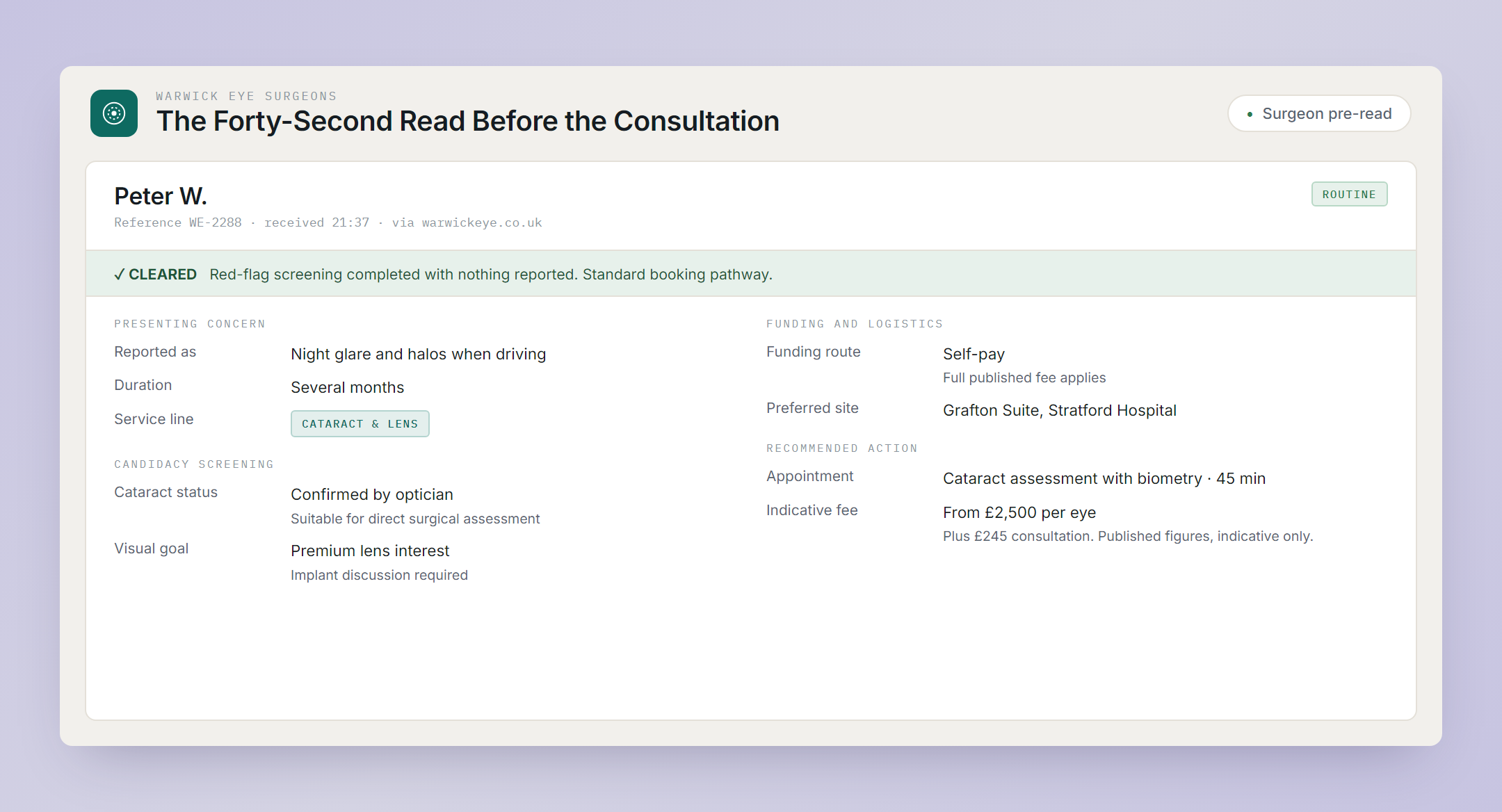The width and height of the screenshot is (1502, 812).
Task: Click the 'Full published fee applies' note
Action: [x=1024, y=377]
